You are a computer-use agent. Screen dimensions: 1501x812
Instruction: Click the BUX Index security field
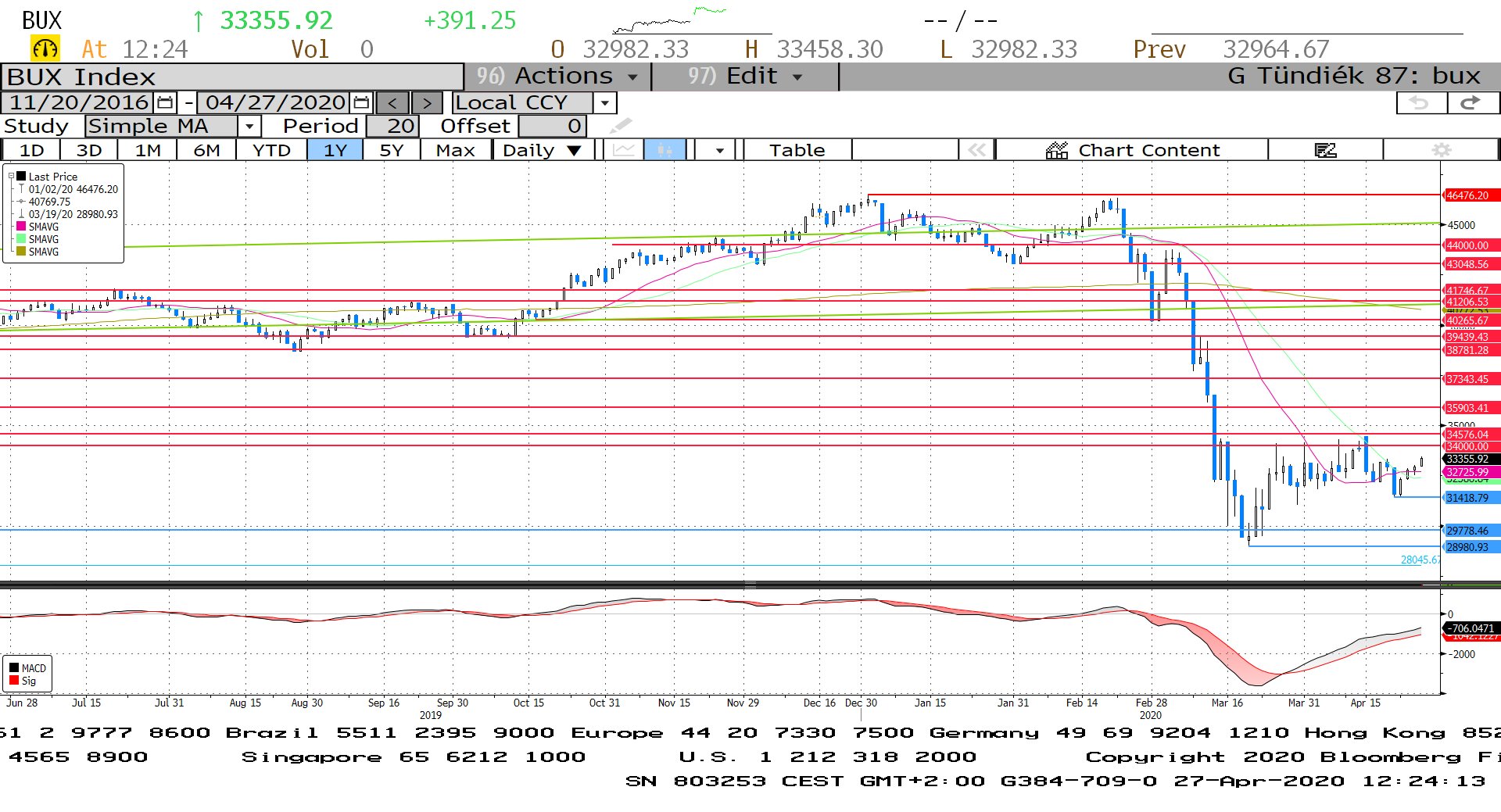pyautogui.click(x=232, y=77)
